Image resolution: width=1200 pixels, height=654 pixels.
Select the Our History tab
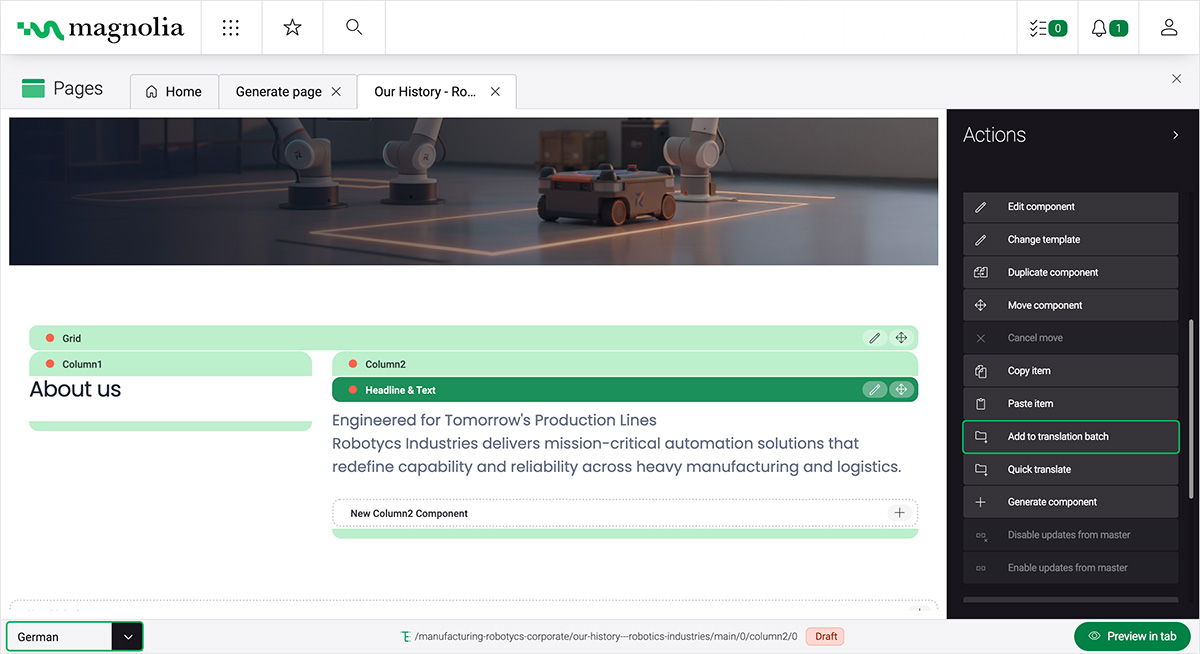click(424, 92)
